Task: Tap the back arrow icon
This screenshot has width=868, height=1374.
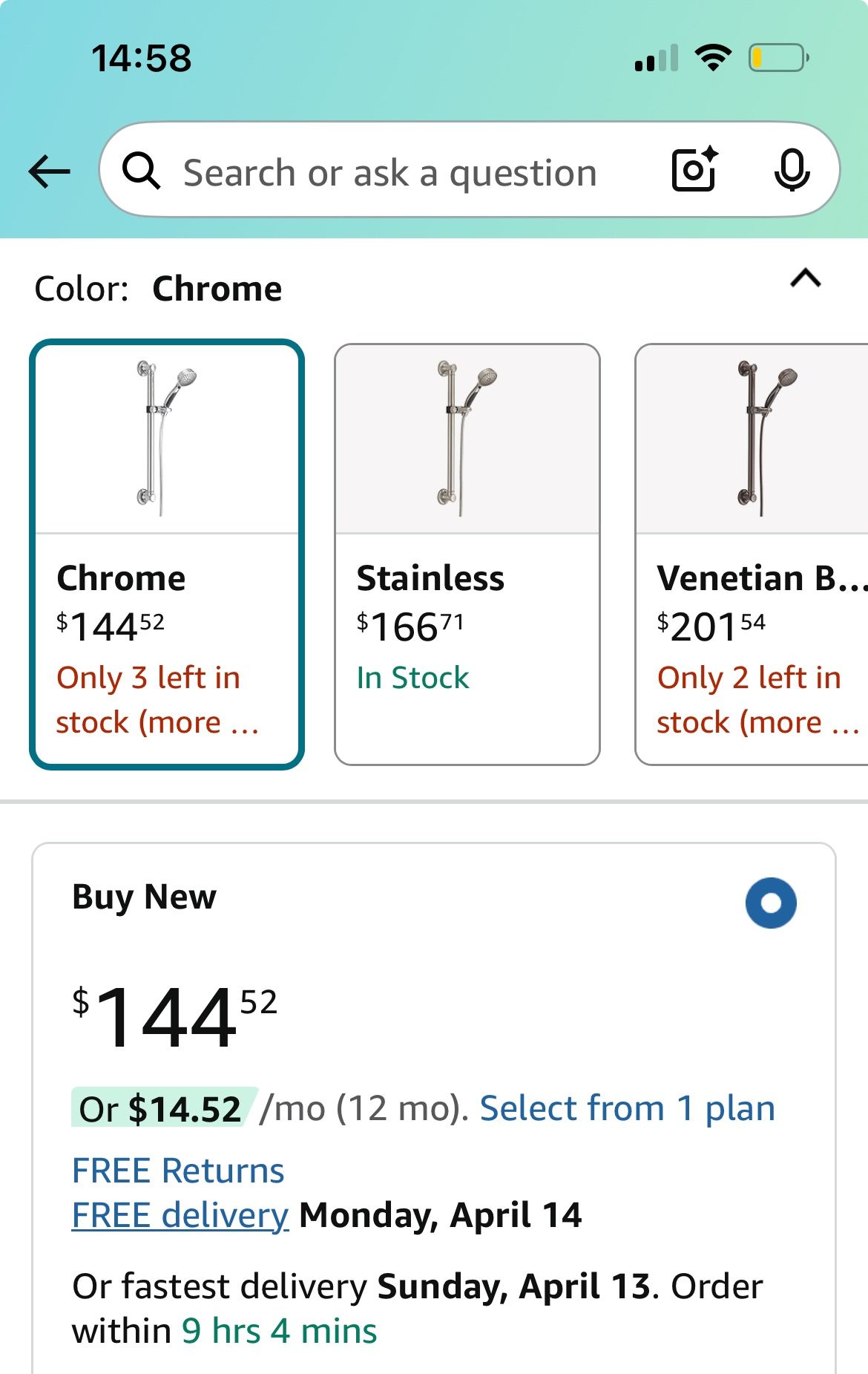Action: click(49, 171)
